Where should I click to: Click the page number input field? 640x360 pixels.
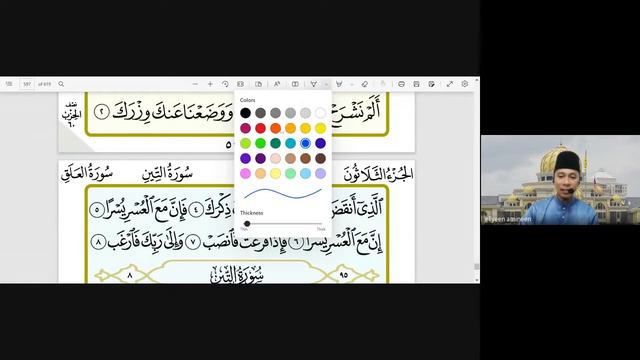pyautogui.click(x=27, y=84)
